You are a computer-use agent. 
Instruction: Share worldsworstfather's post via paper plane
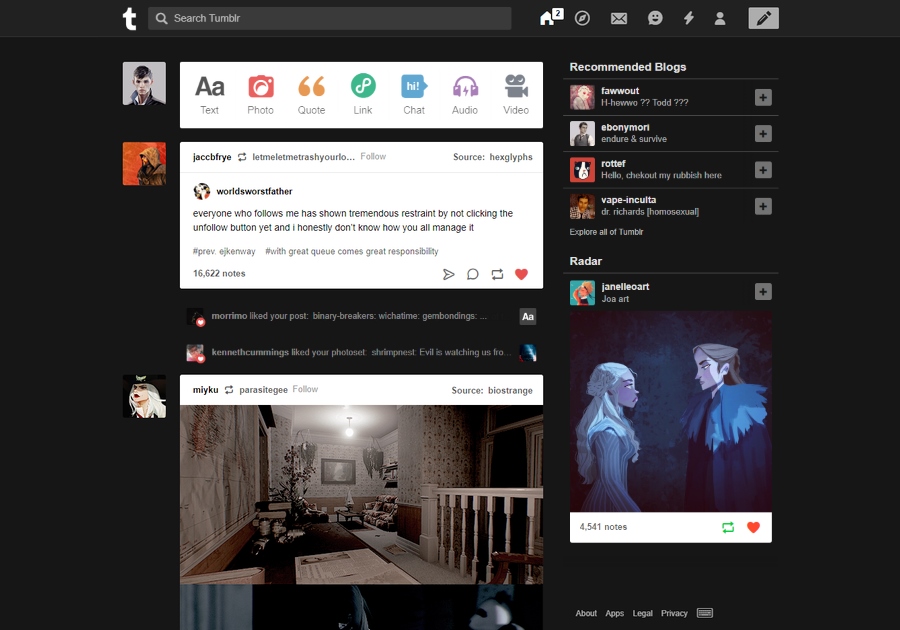coord(448,273)
